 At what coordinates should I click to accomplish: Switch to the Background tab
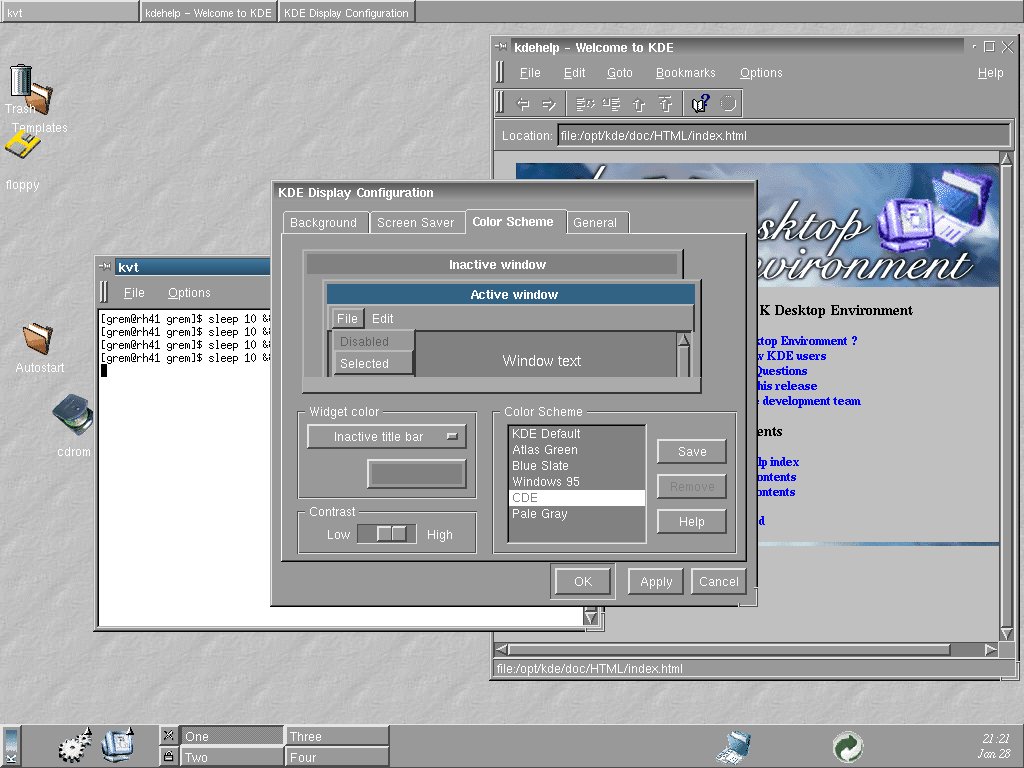coord(323,223)
